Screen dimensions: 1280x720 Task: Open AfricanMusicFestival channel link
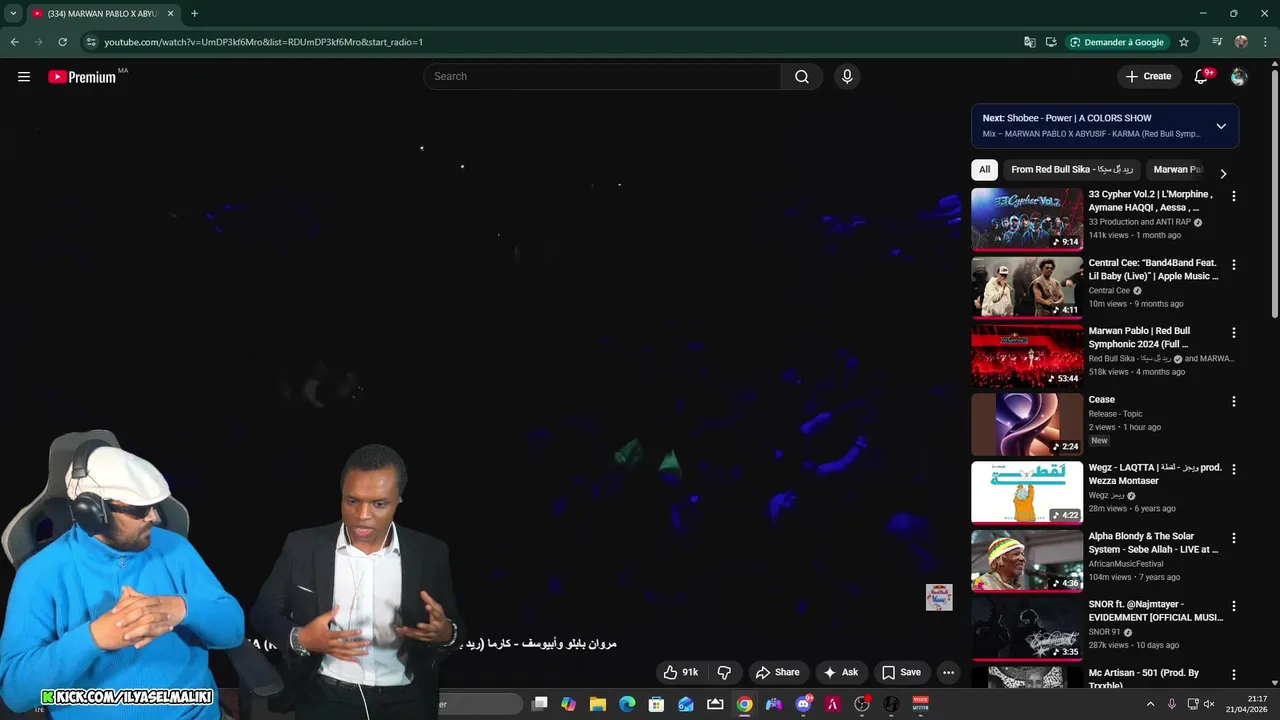point(1126,564)
